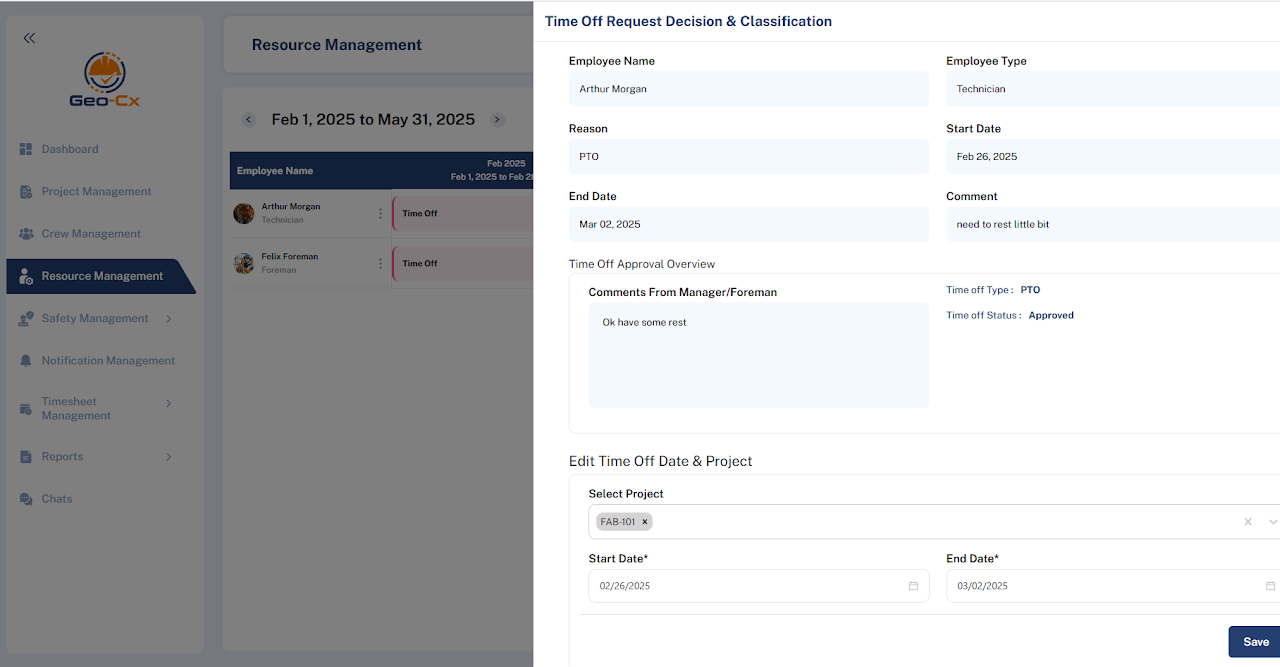
Task: Navigate to Crew Management
Action: tap(91, 234)
